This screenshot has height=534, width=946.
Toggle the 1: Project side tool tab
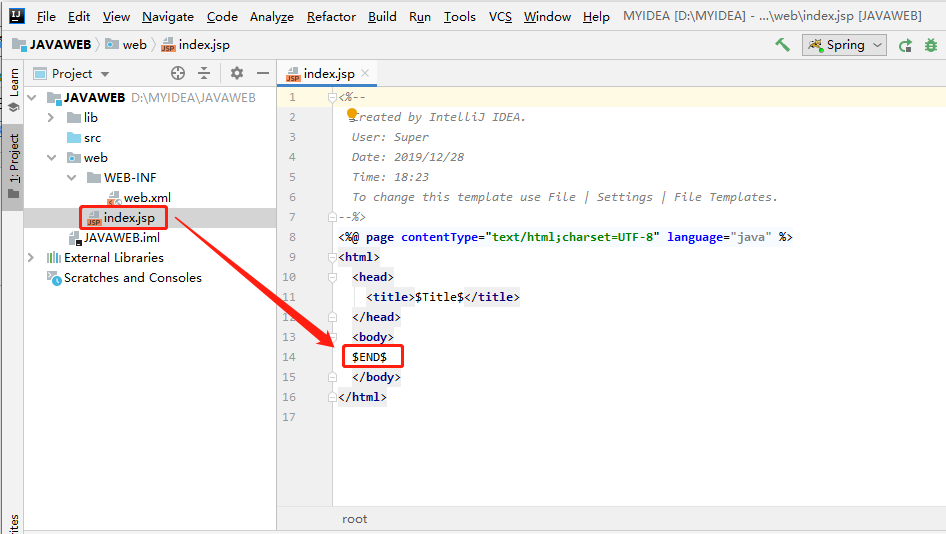click(x=13, y=167)
